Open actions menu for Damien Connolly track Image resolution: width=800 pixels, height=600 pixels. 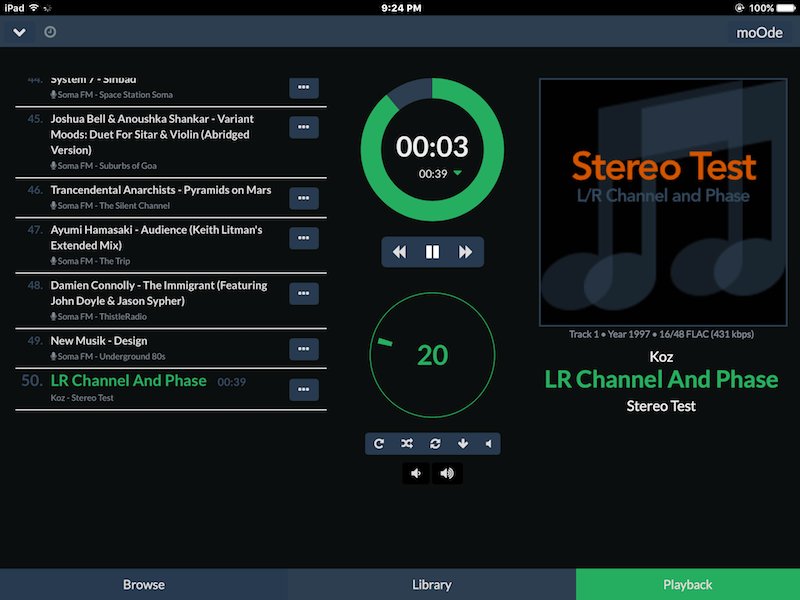(x=304, y=293)
